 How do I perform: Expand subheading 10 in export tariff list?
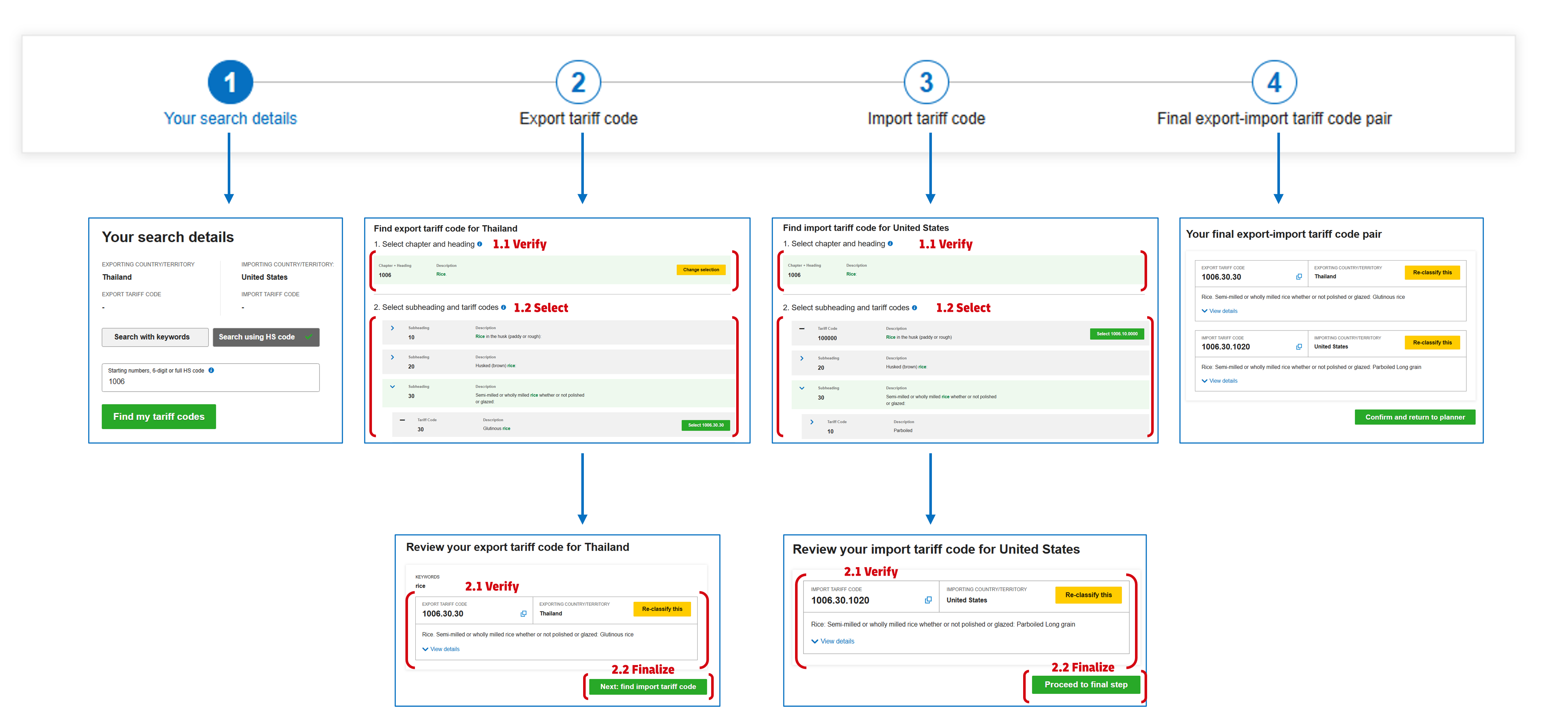pyautogui.click(x=393, y=328)
